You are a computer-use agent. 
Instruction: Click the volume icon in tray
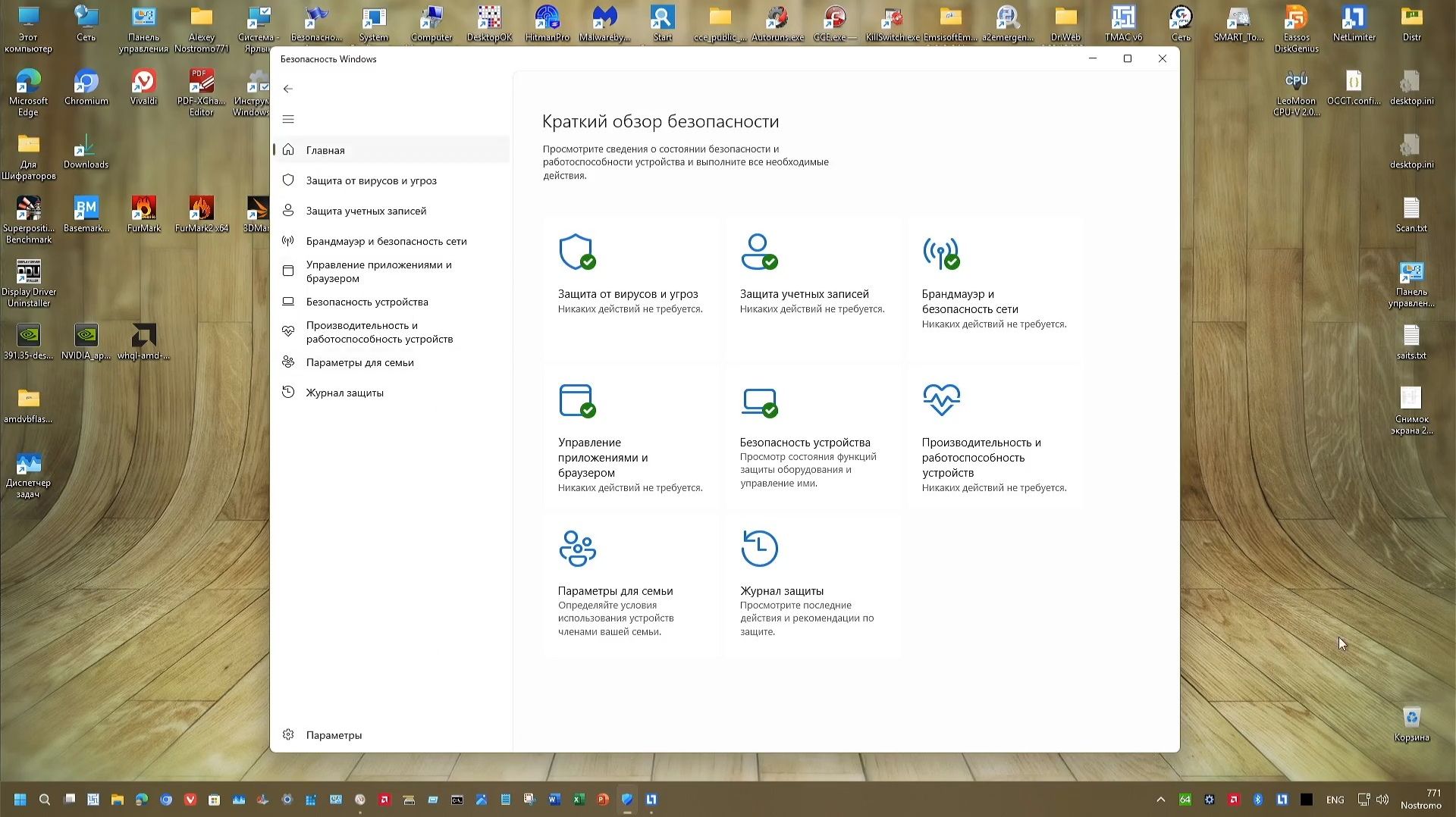pos(1382,800)
